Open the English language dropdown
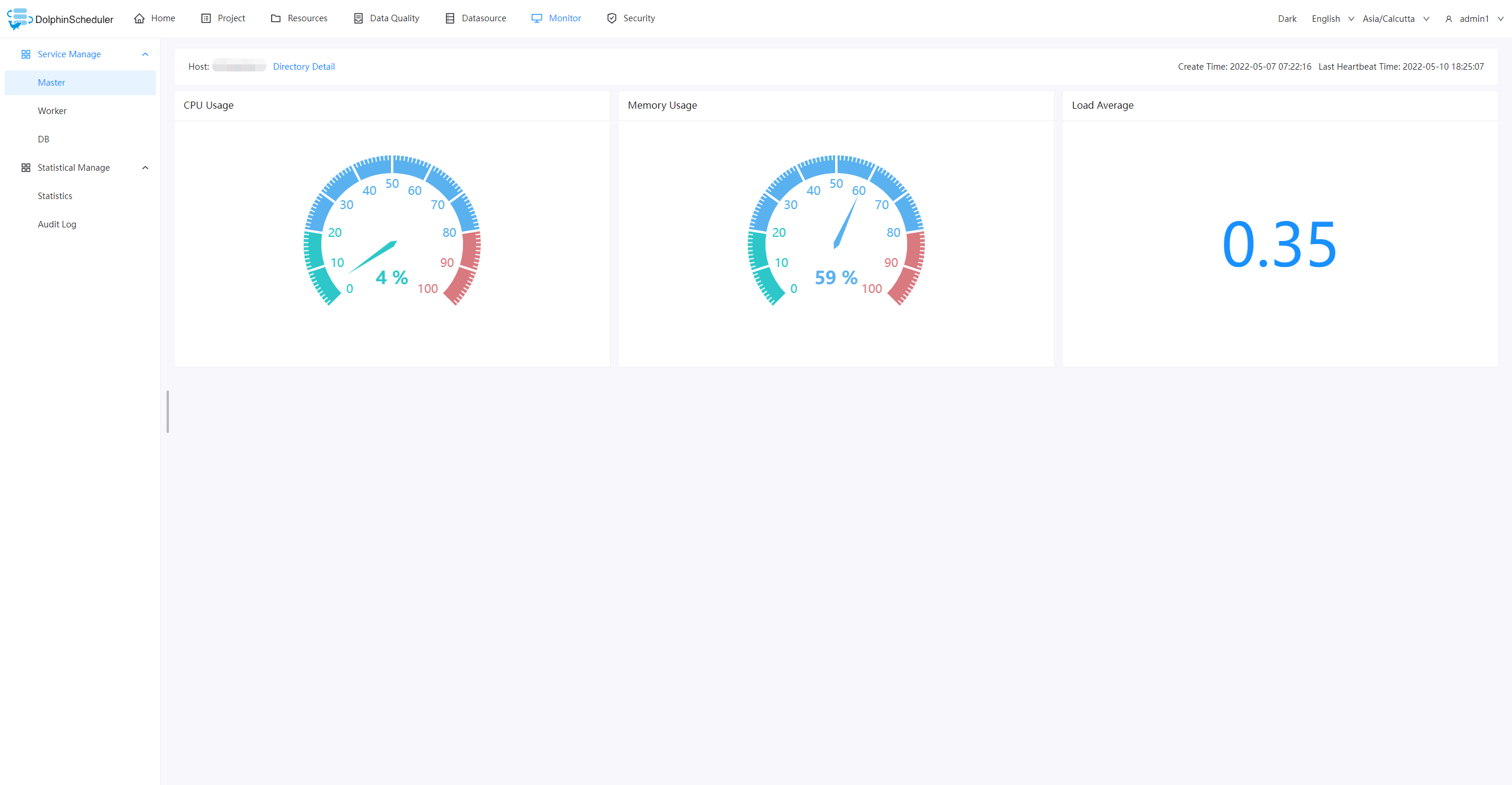Viewport: 1512px width, 785px height. pyautogui.click(x=1332, y=19)
